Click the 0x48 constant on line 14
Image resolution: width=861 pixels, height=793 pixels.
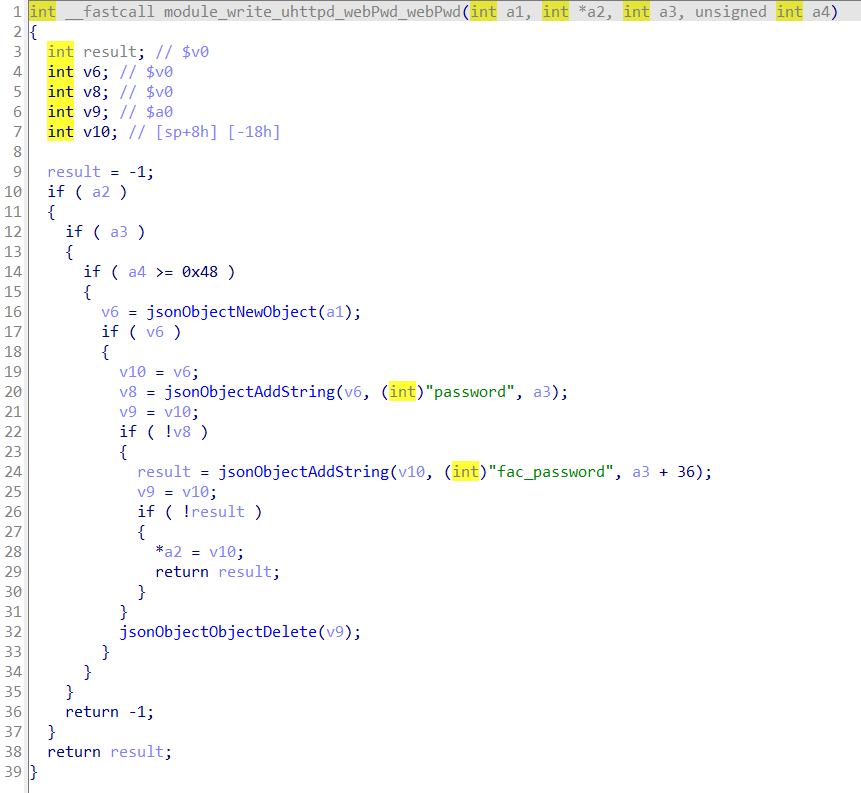pyautogui.click(x=200, y=272)
